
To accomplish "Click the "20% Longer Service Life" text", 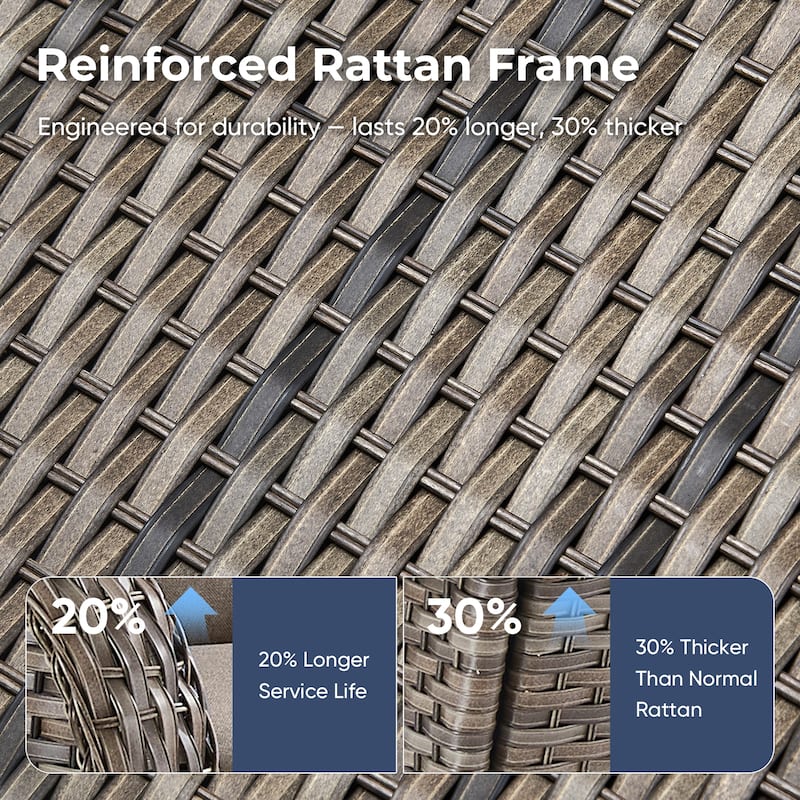I will click(x=313, y=675).
